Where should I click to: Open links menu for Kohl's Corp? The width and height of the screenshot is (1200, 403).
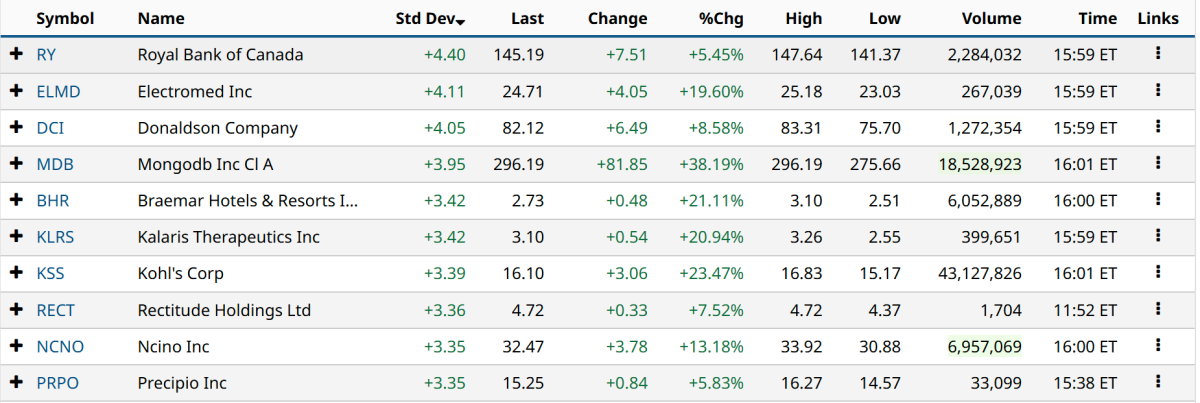(x=1158, y=273)
